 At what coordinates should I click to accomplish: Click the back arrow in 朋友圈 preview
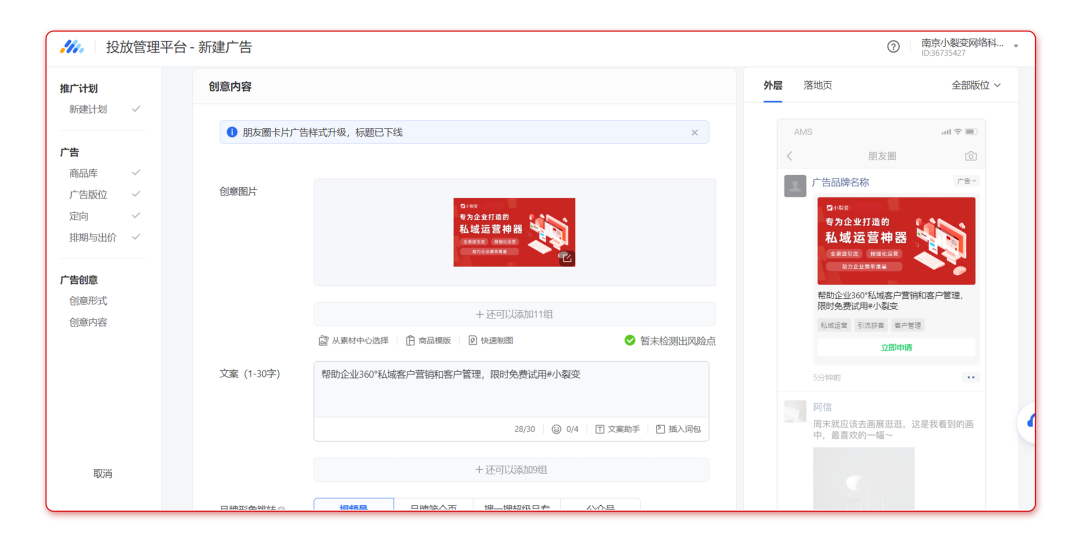(x=789, y=156)
